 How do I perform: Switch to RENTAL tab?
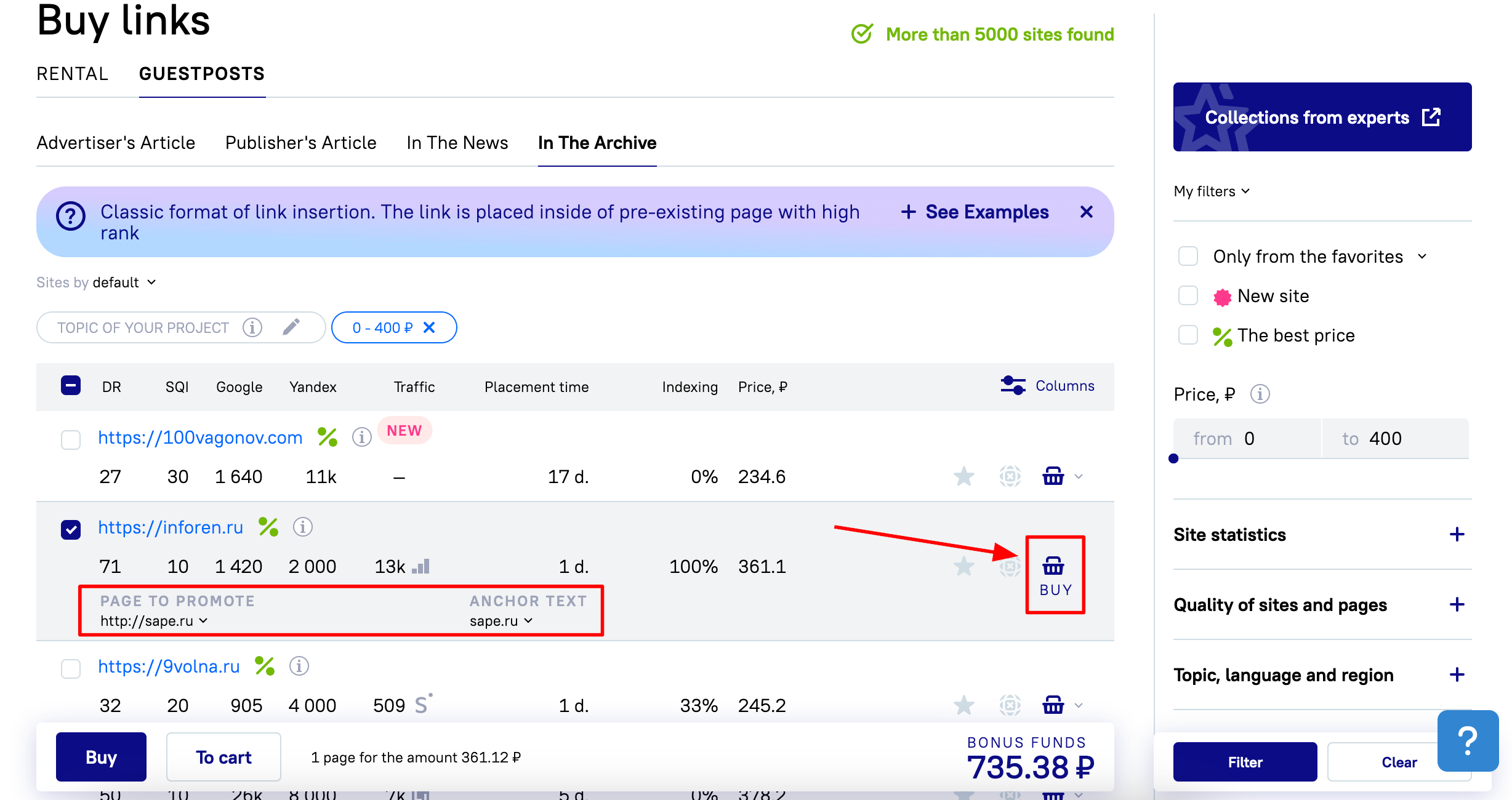tap(73, 74)
